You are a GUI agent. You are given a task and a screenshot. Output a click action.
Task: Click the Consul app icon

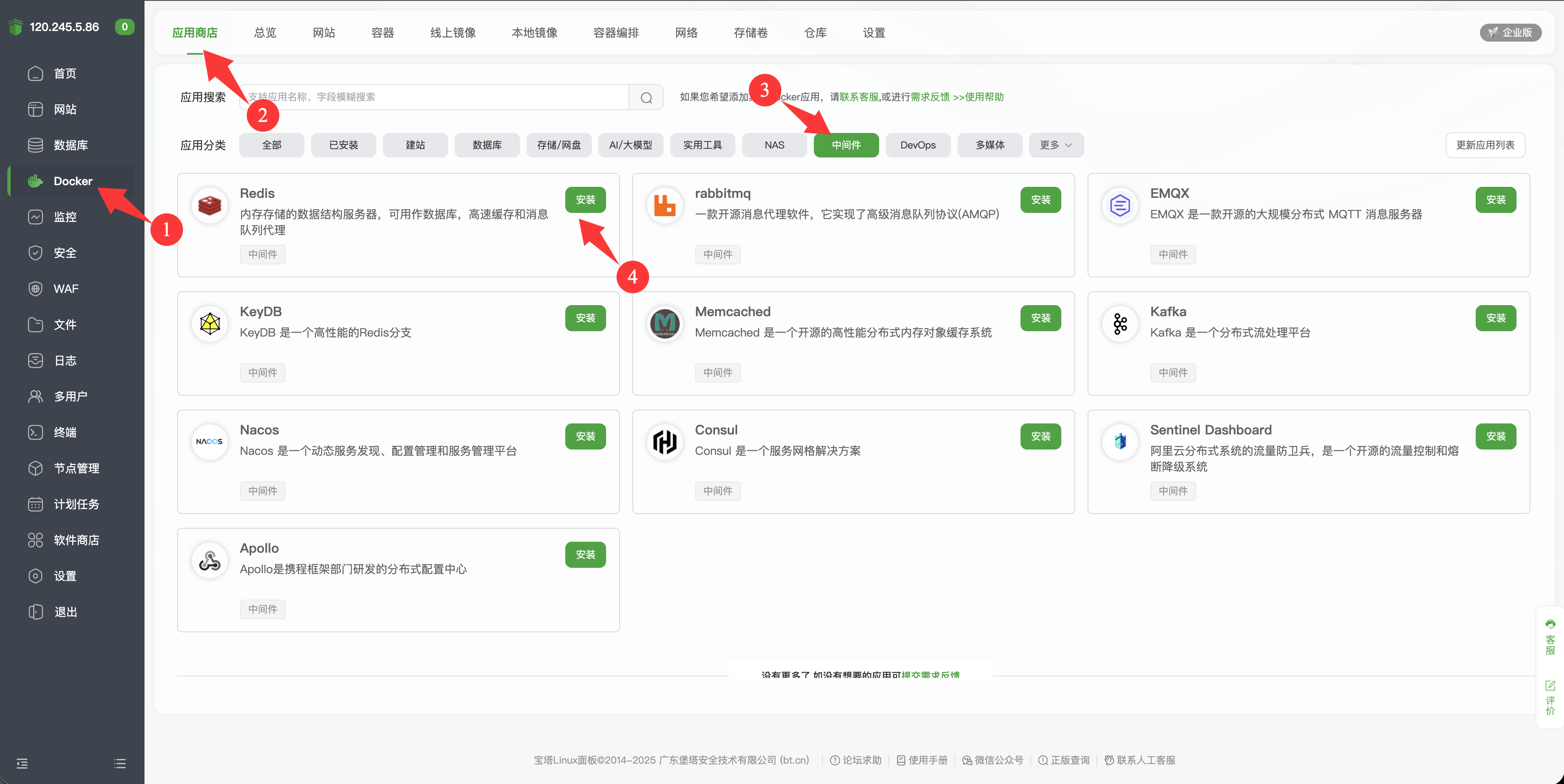[664, 442]
